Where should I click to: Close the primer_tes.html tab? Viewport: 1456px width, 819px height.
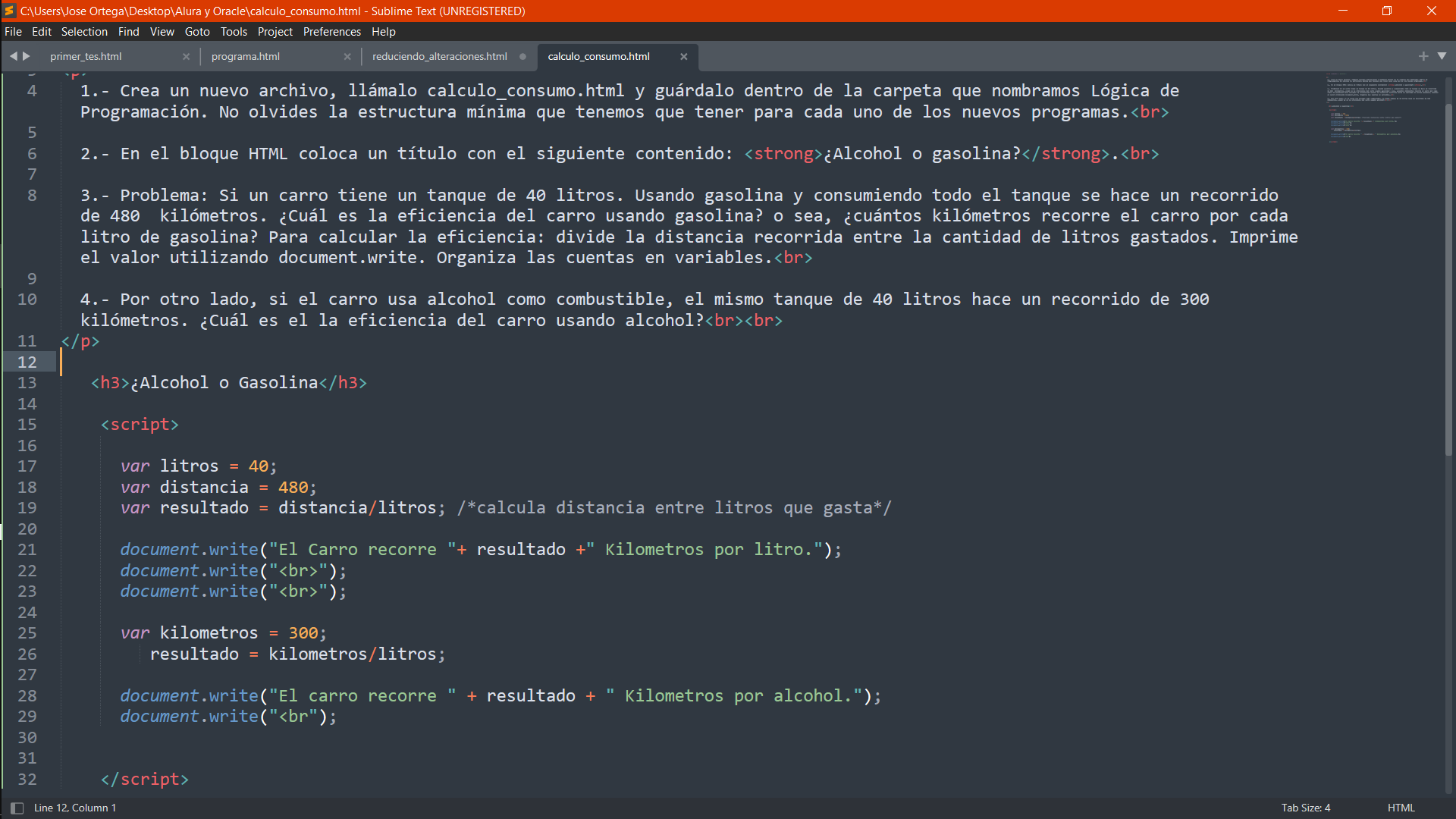pyautogui.click(x=186, y=57)
